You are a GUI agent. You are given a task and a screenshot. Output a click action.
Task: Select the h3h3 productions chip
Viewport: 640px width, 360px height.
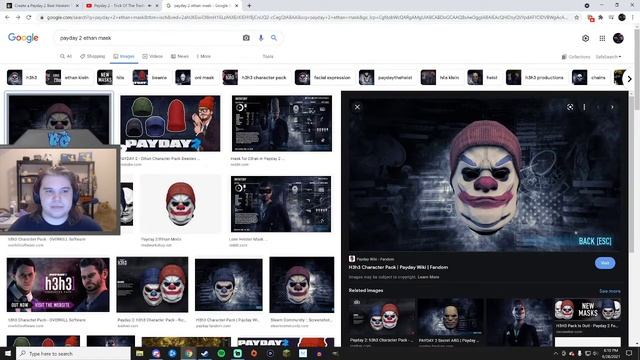click(535, 78)
